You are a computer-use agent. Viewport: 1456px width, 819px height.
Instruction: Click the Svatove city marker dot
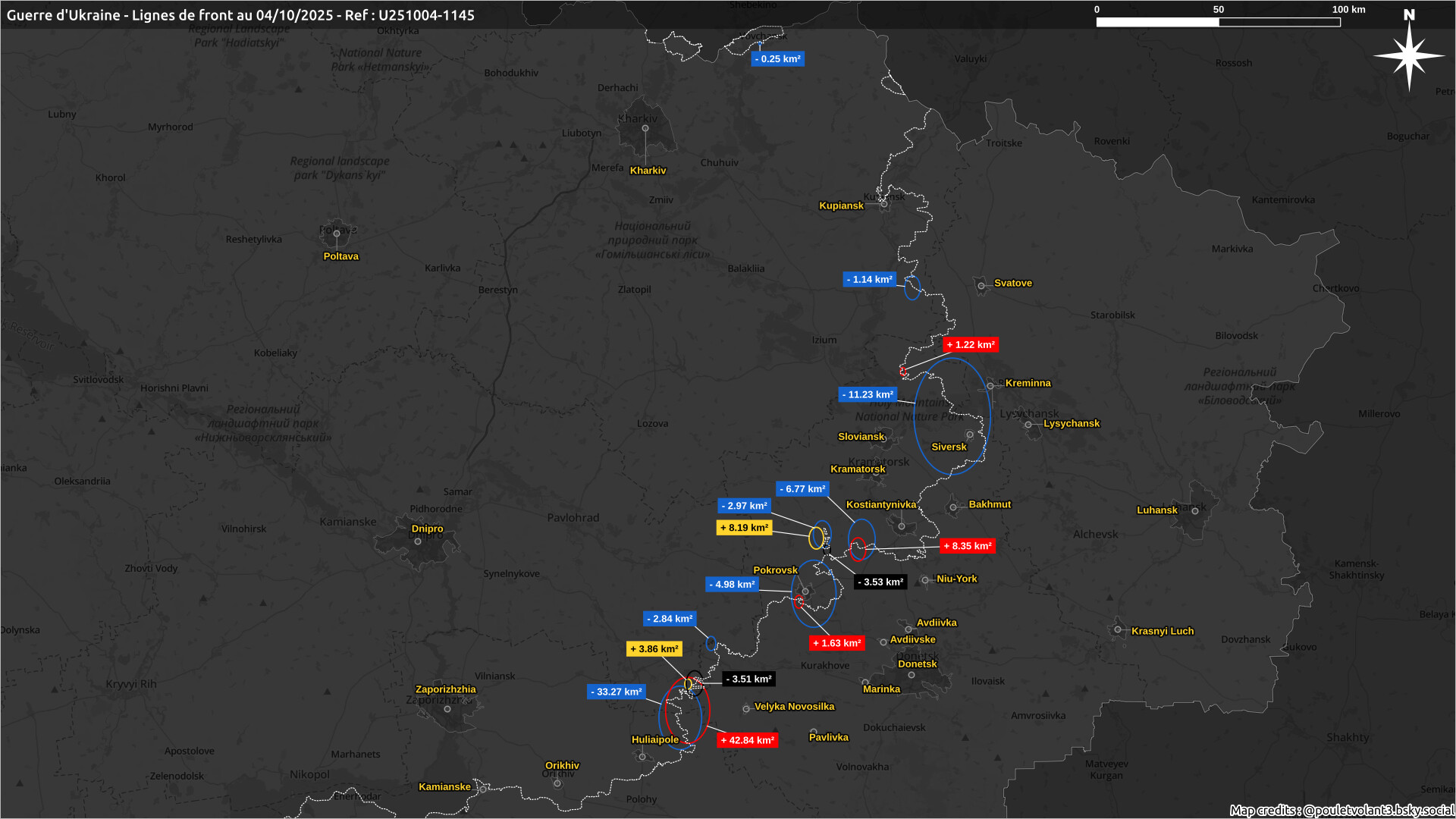981,286
